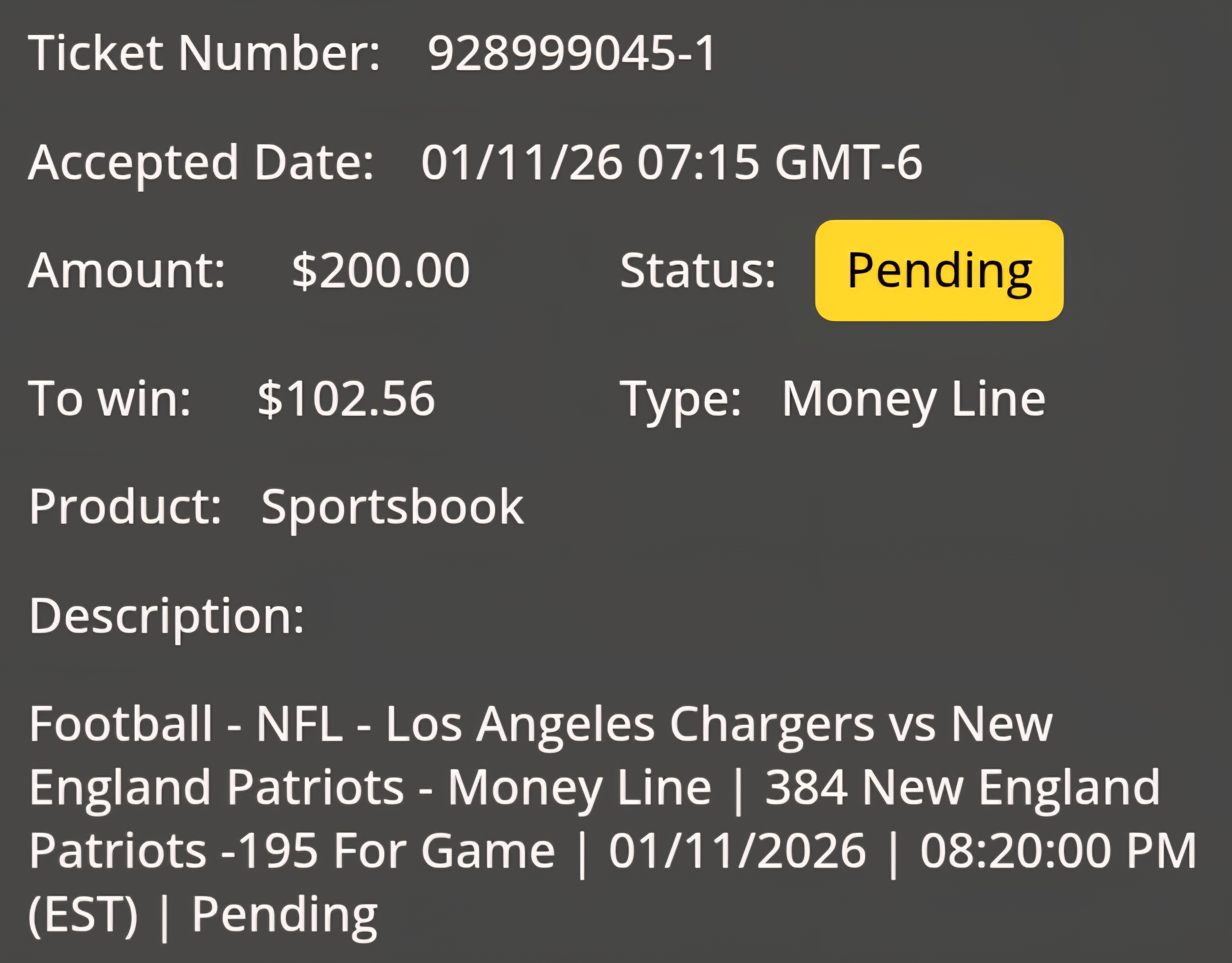
Task: Select the $200.00 amount value
Action: (381, 271)
